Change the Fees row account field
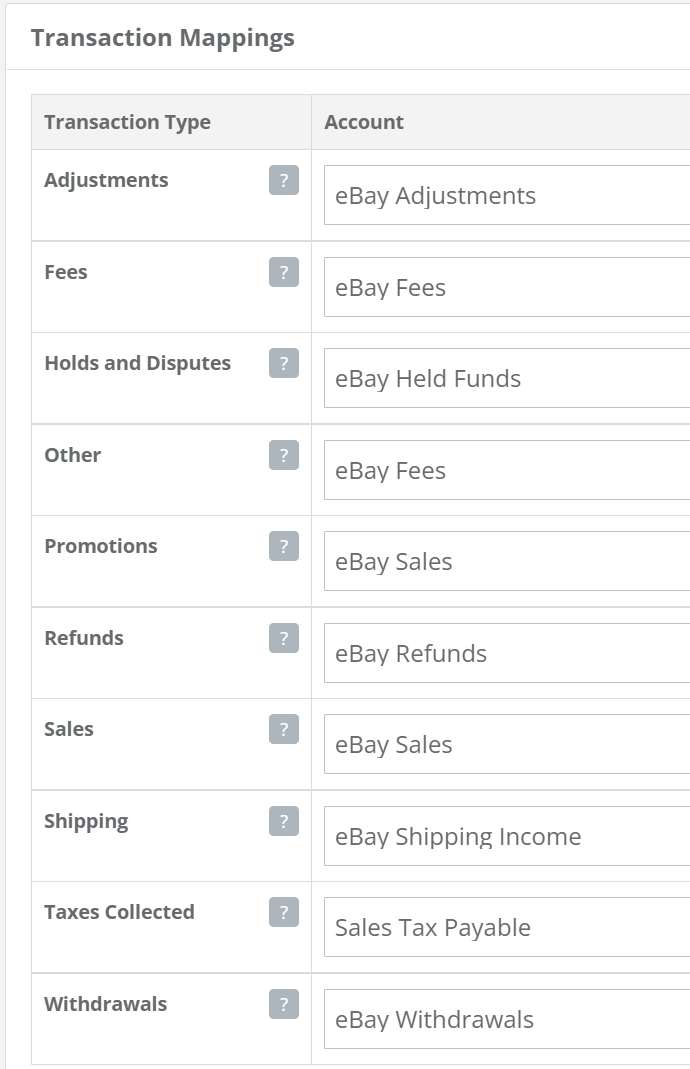 (507, 287)
